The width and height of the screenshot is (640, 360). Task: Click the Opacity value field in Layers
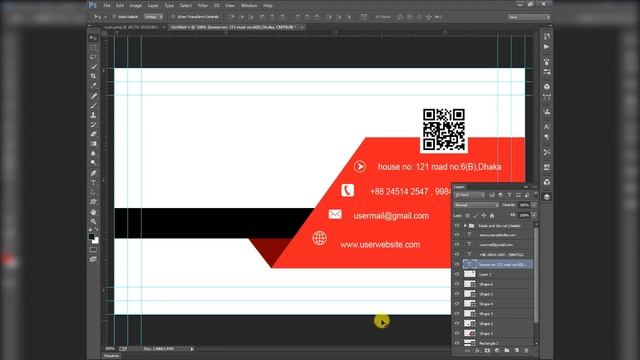pyautogui.click(x=524, y=205)
